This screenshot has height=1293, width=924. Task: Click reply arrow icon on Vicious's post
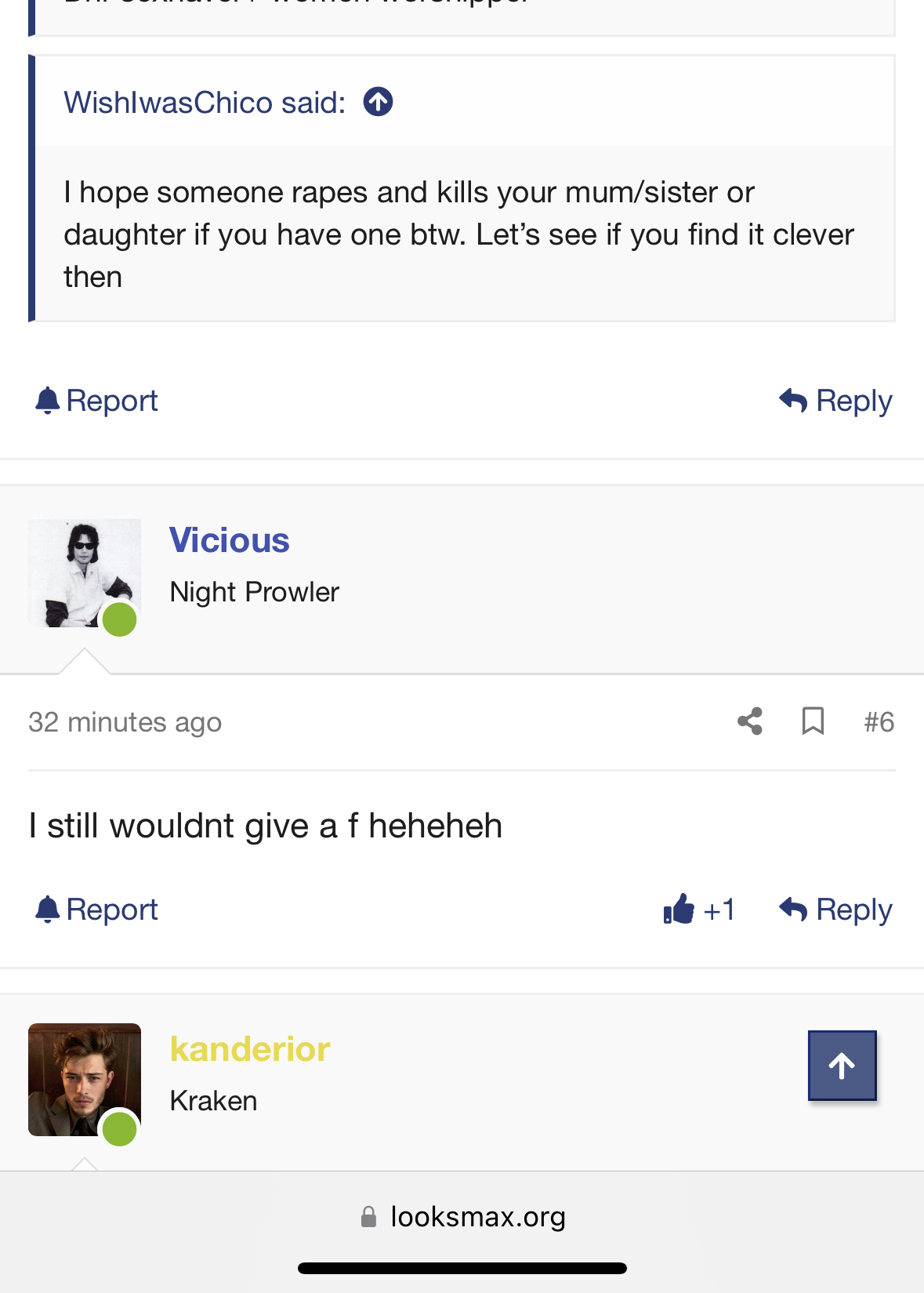[x=793, y=910]
